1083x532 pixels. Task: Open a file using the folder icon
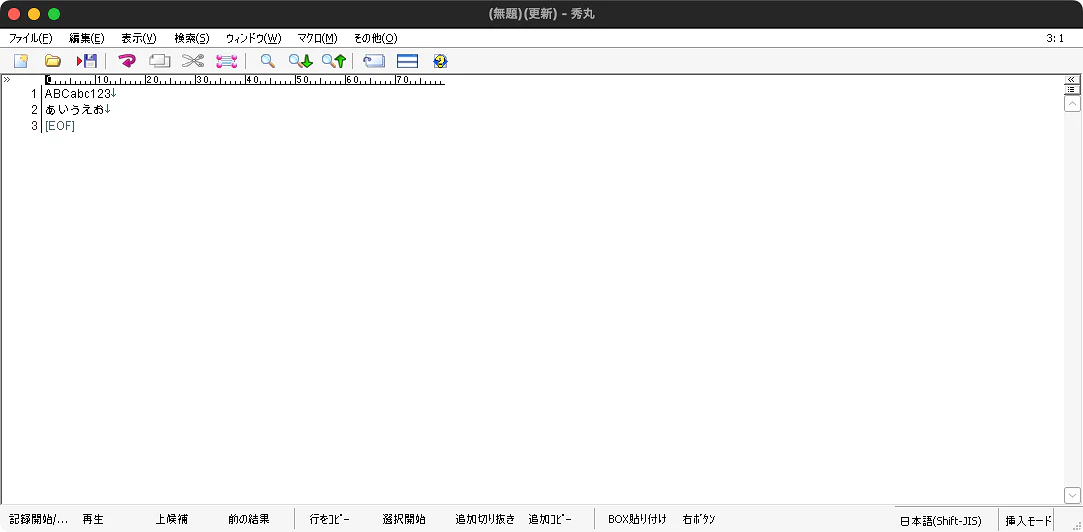point(53,61)
